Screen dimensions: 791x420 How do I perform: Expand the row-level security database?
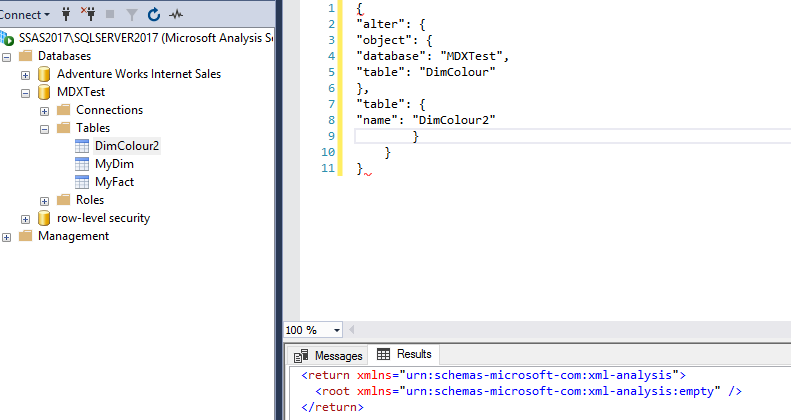(26, 219)
